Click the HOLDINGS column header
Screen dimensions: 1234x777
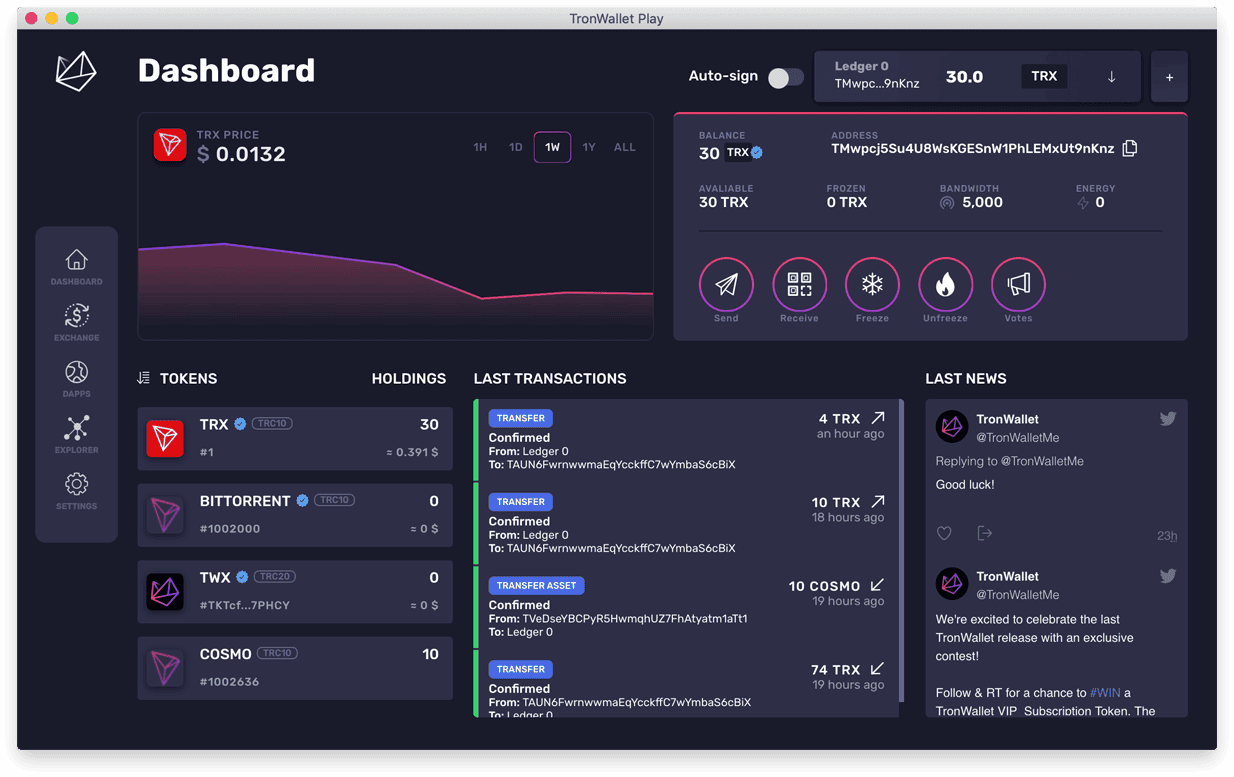tap(409, 378)
